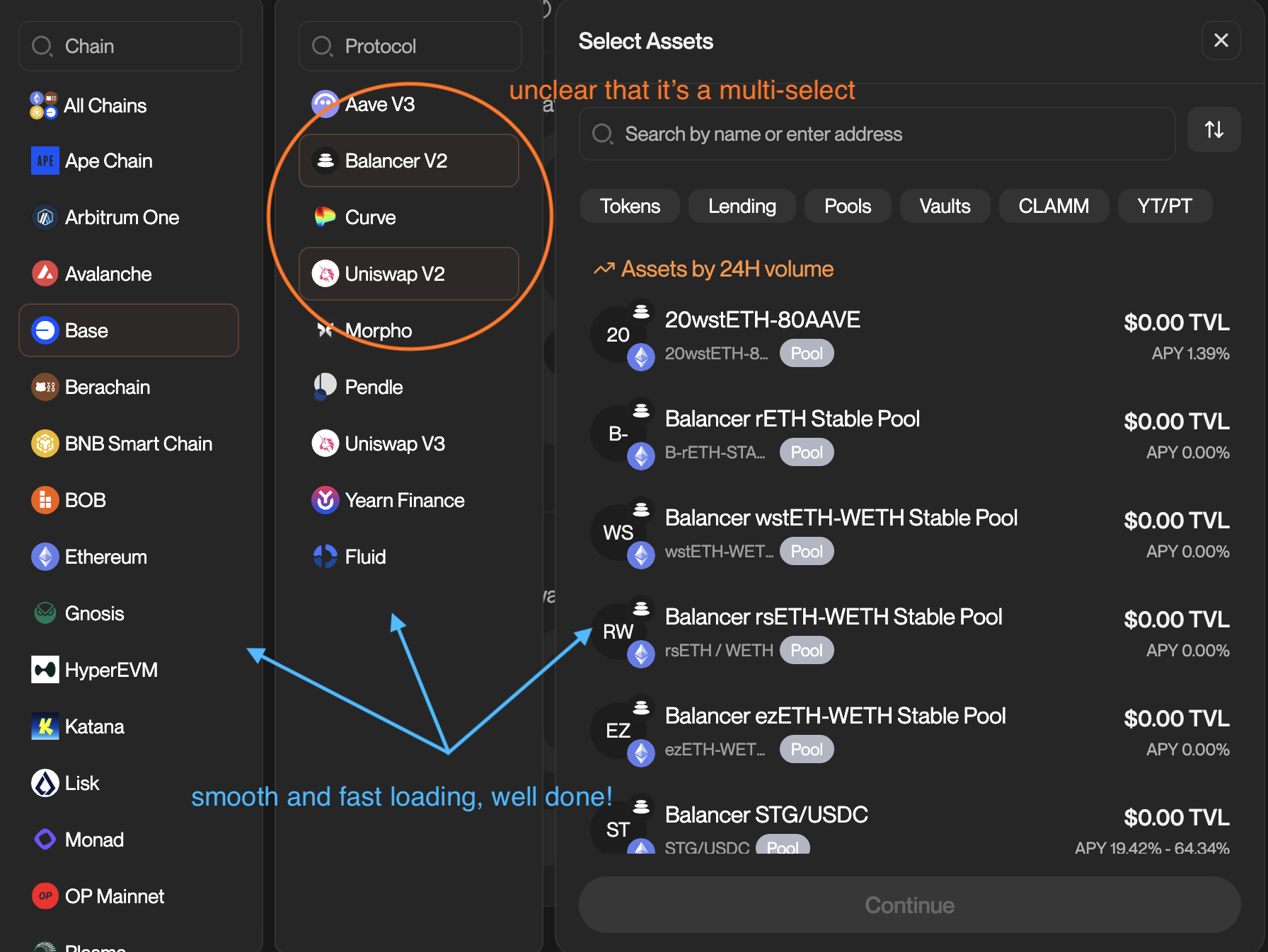Click the Yearn Finance logo icon
This screenshot has height=952, width=1268.
click(x=325, y=500)
